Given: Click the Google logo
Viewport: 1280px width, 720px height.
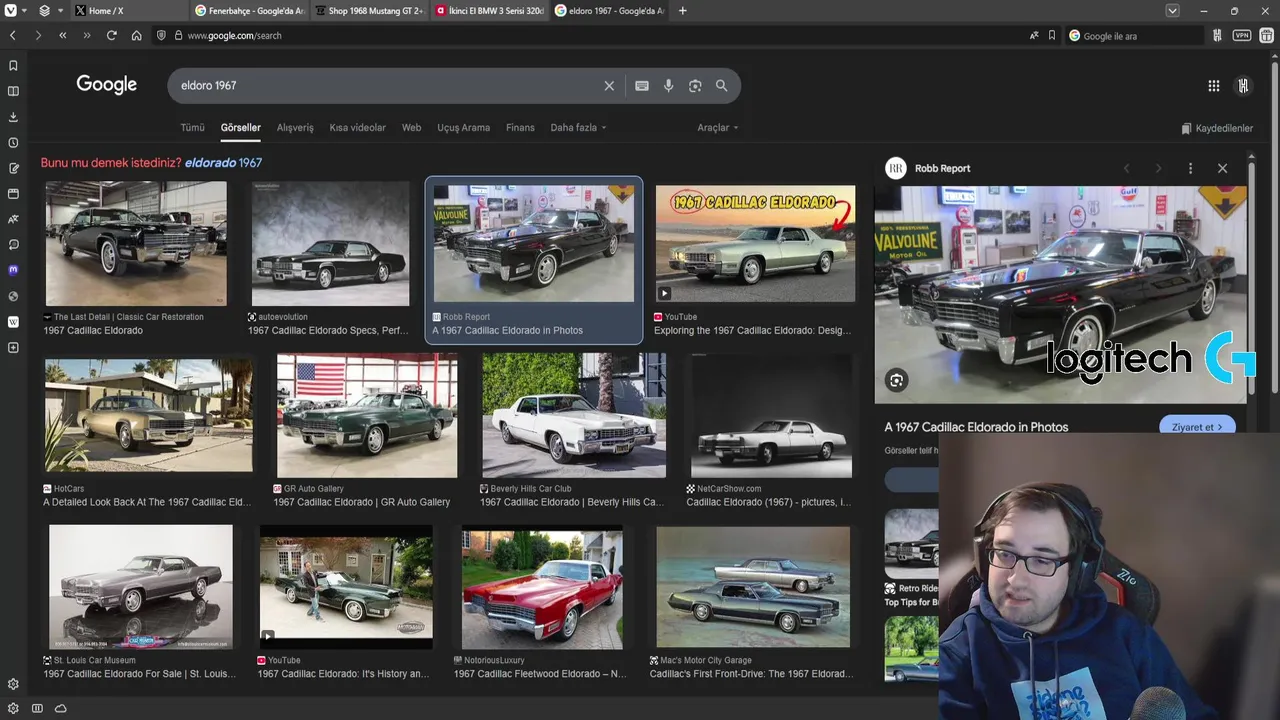Looking at the screenshot, I should 107,85.
